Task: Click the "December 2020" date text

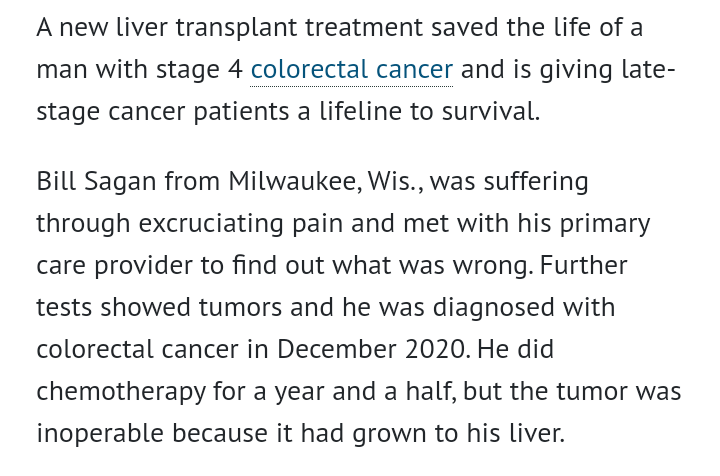Action: coord(374,350)
